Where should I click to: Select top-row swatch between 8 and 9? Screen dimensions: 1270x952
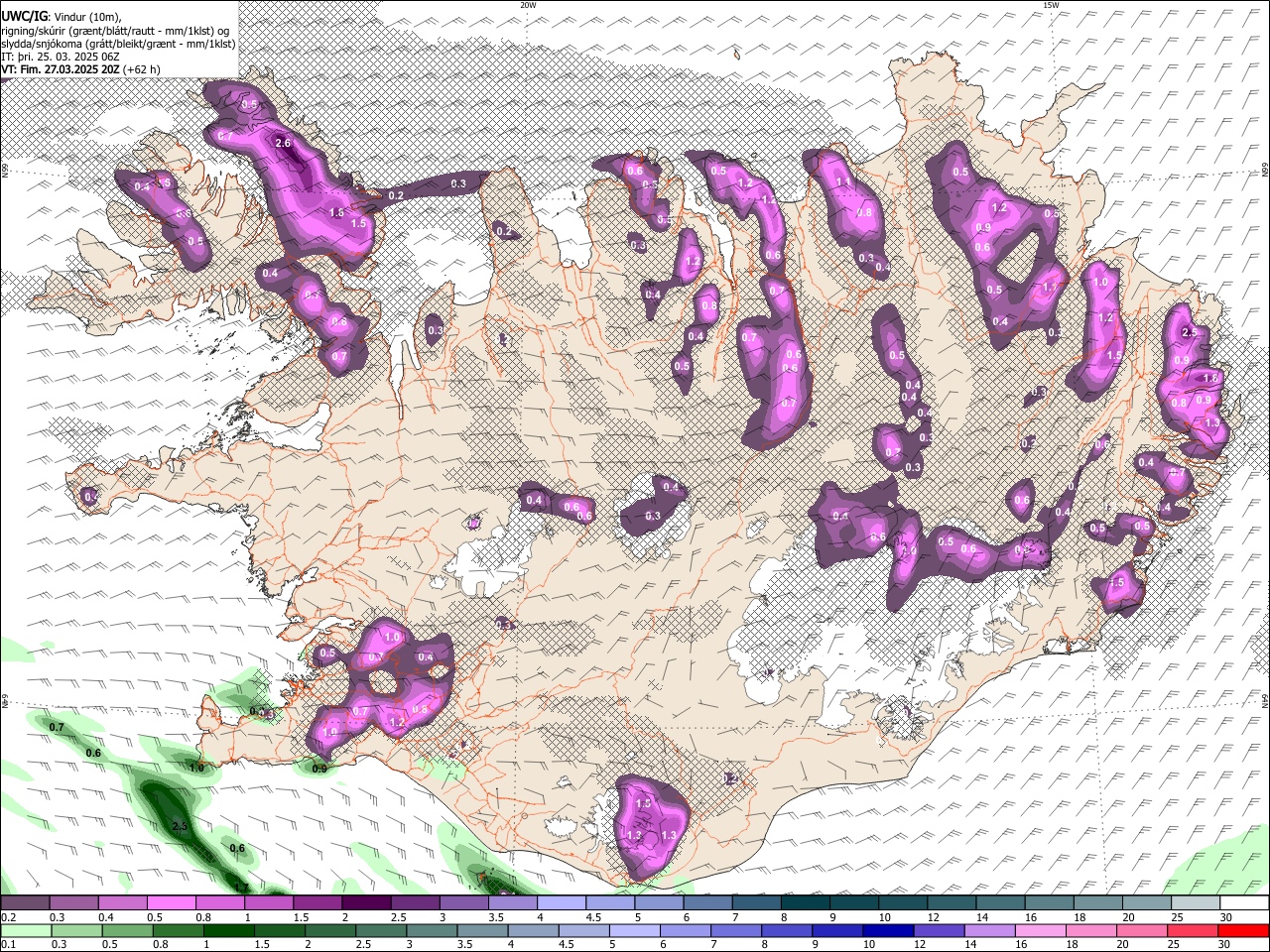[x=806, y=903]
